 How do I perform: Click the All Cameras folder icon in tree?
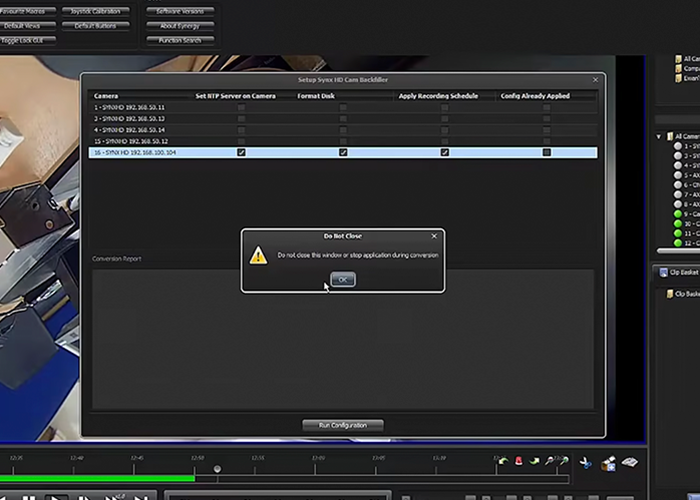coord(670,136)
